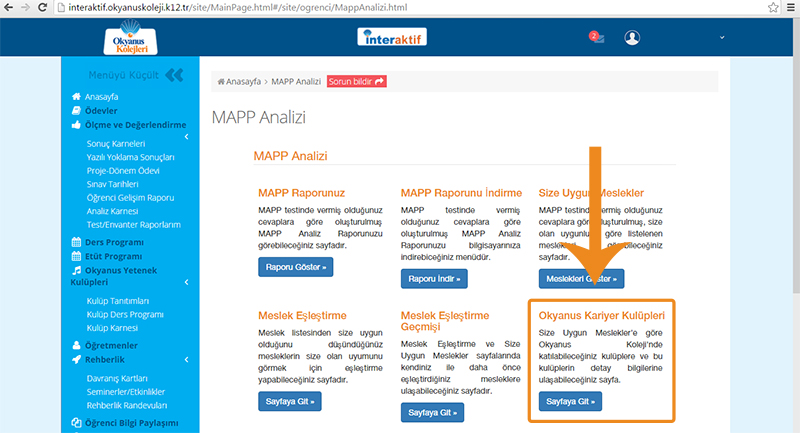Collapse the Rehberlik submenu chevron
Viewport: 800px width, 433px height.
tap(186, 360)
